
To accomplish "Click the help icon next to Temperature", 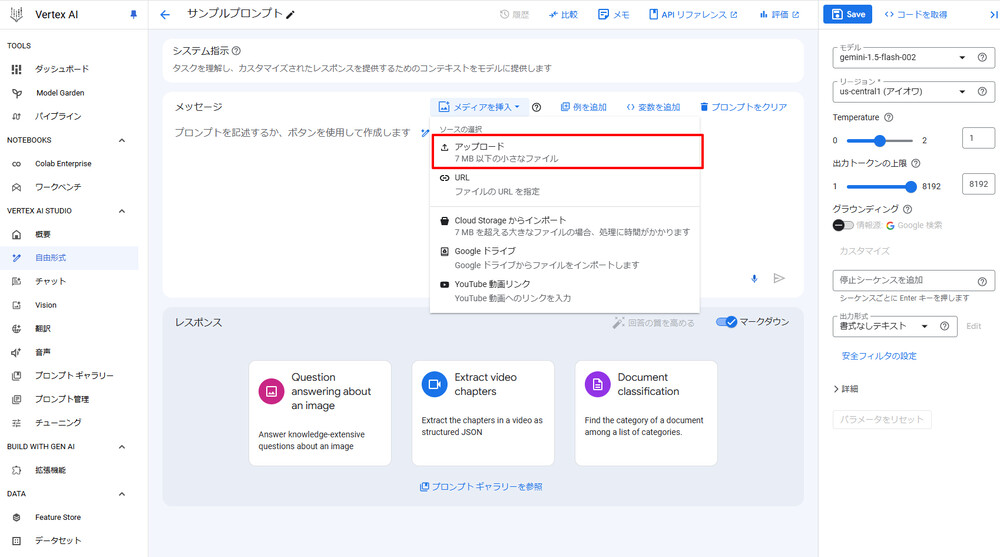I will (888, 117).
